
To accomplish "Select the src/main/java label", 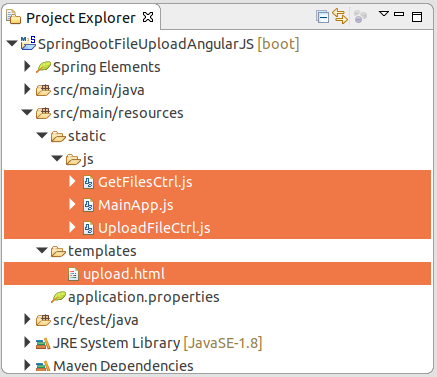I will coord(99,90).
